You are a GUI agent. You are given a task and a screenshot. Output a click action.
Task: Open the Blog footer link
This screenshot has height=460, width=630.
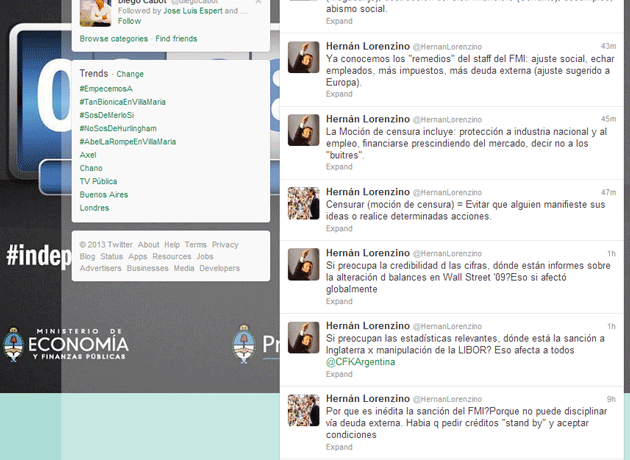[x=87, y=256]
